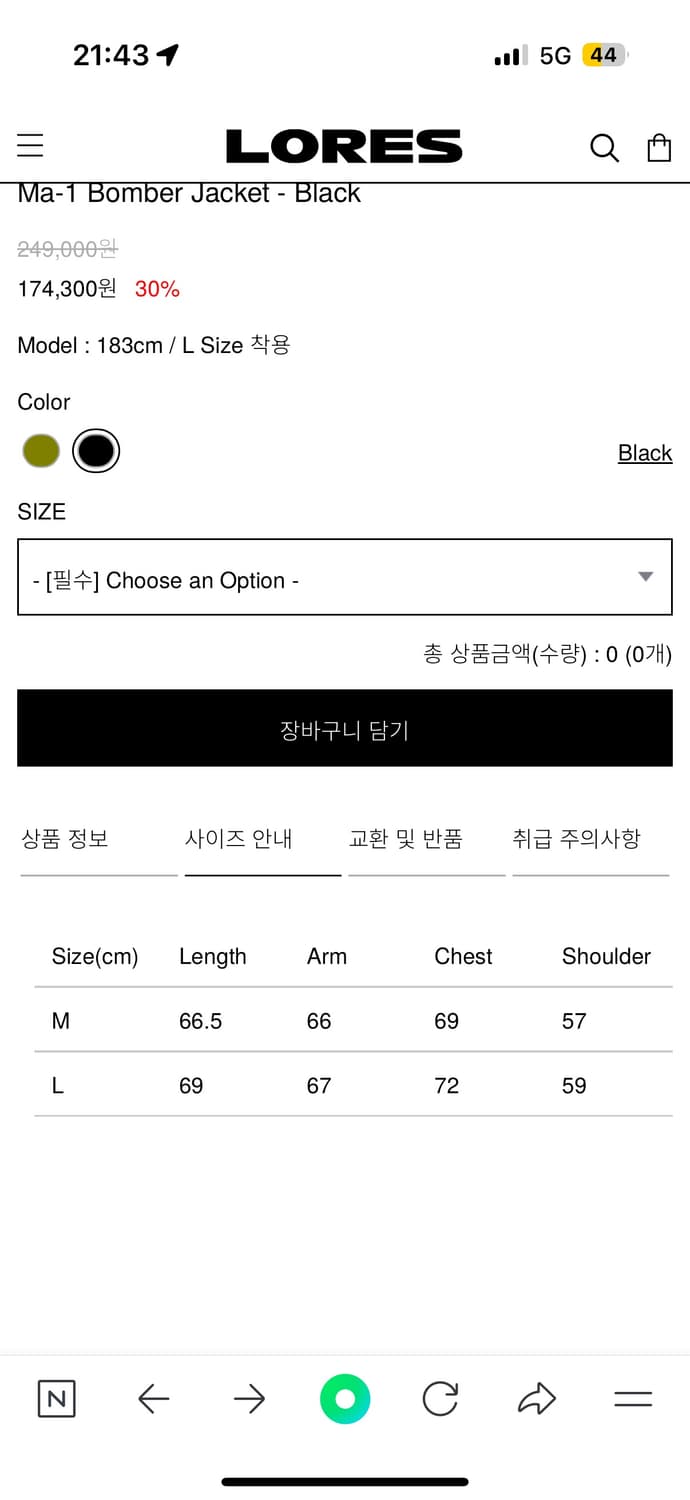The image size is (690, 1500).
Task: Open the shopping cart icon
Action: pos(659,146)
